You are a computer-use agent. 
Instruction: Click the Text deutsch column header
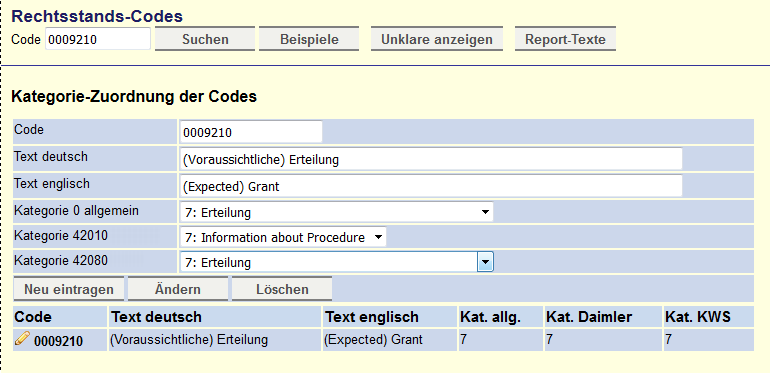[157, 317]
